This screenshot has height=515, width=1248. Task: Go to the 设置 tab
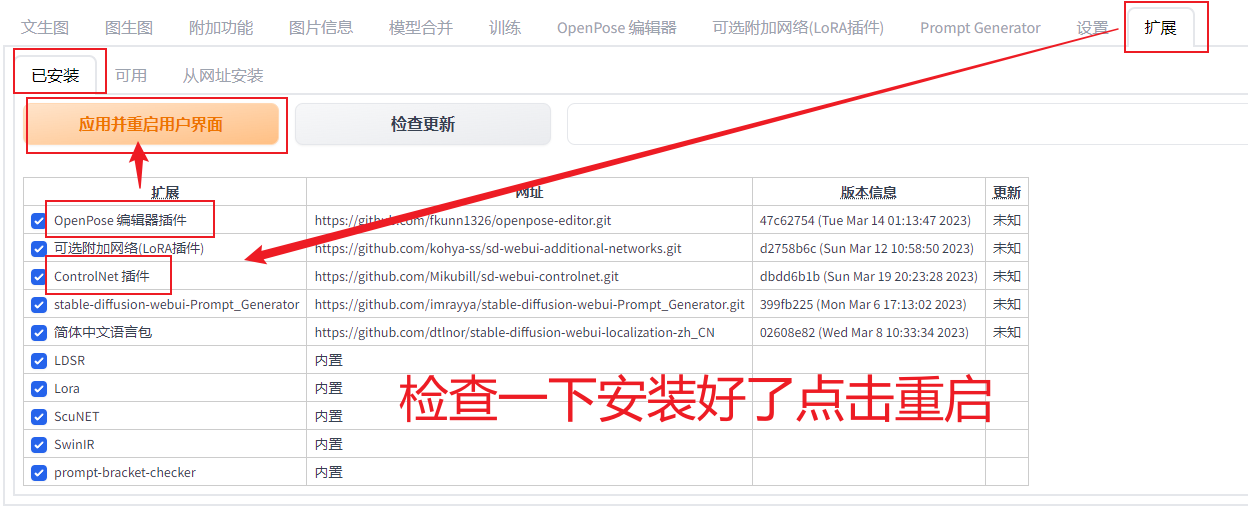click(1092, 27)
